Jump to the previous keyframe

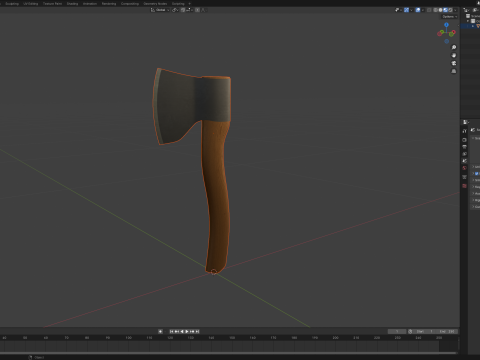coord(177,331)
